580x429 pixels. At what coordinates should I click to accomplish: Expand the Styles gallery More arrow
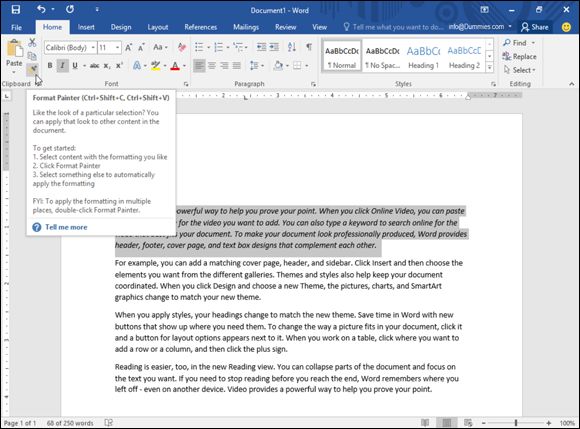pos(489,67)
